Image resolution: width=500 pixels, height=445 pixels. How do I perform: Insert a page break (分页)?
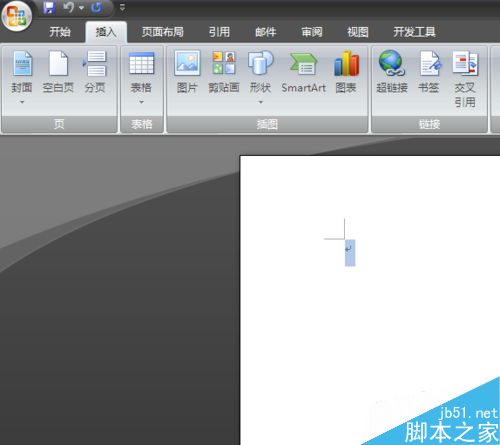(95, 72)
